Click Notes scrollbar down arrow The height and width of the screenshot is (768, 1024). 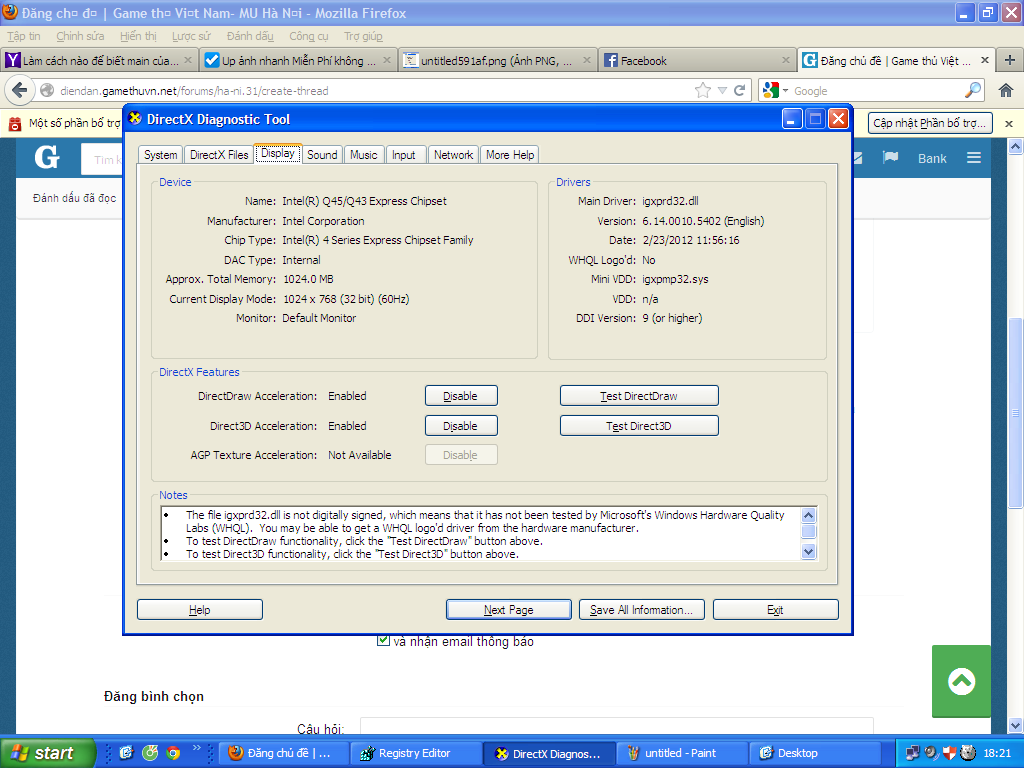tap(808, 552)
